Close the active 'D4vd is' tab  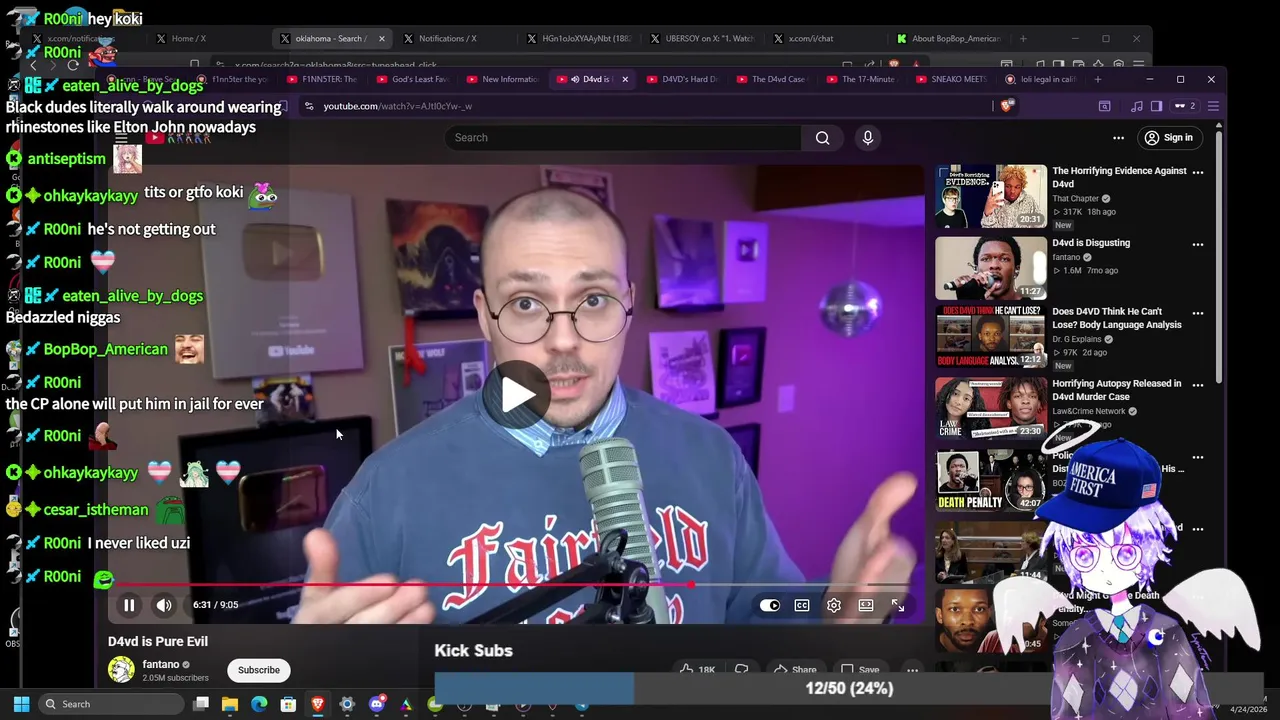[x=626, y=79]
